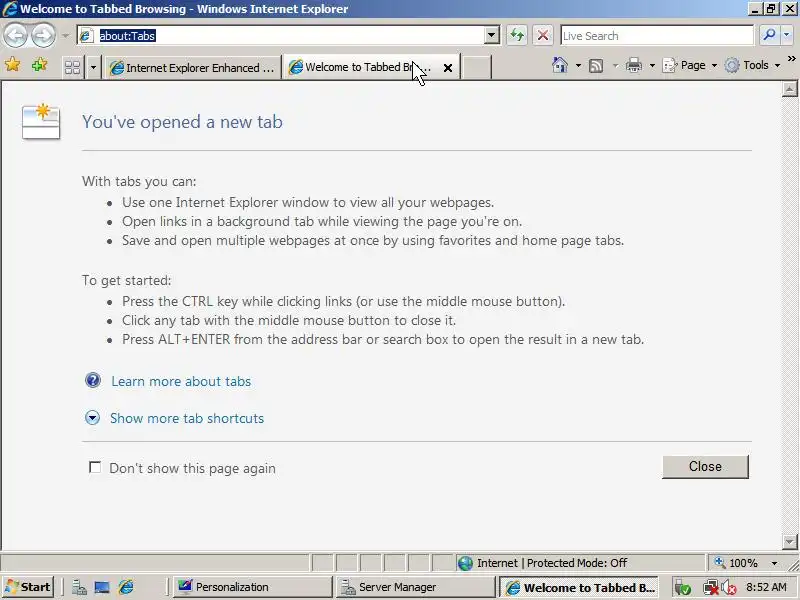Image resolution: width=800 pixels, height=600 pixels.
Task: Open the Windows Start menu
Action: click(x=28, y=587)
